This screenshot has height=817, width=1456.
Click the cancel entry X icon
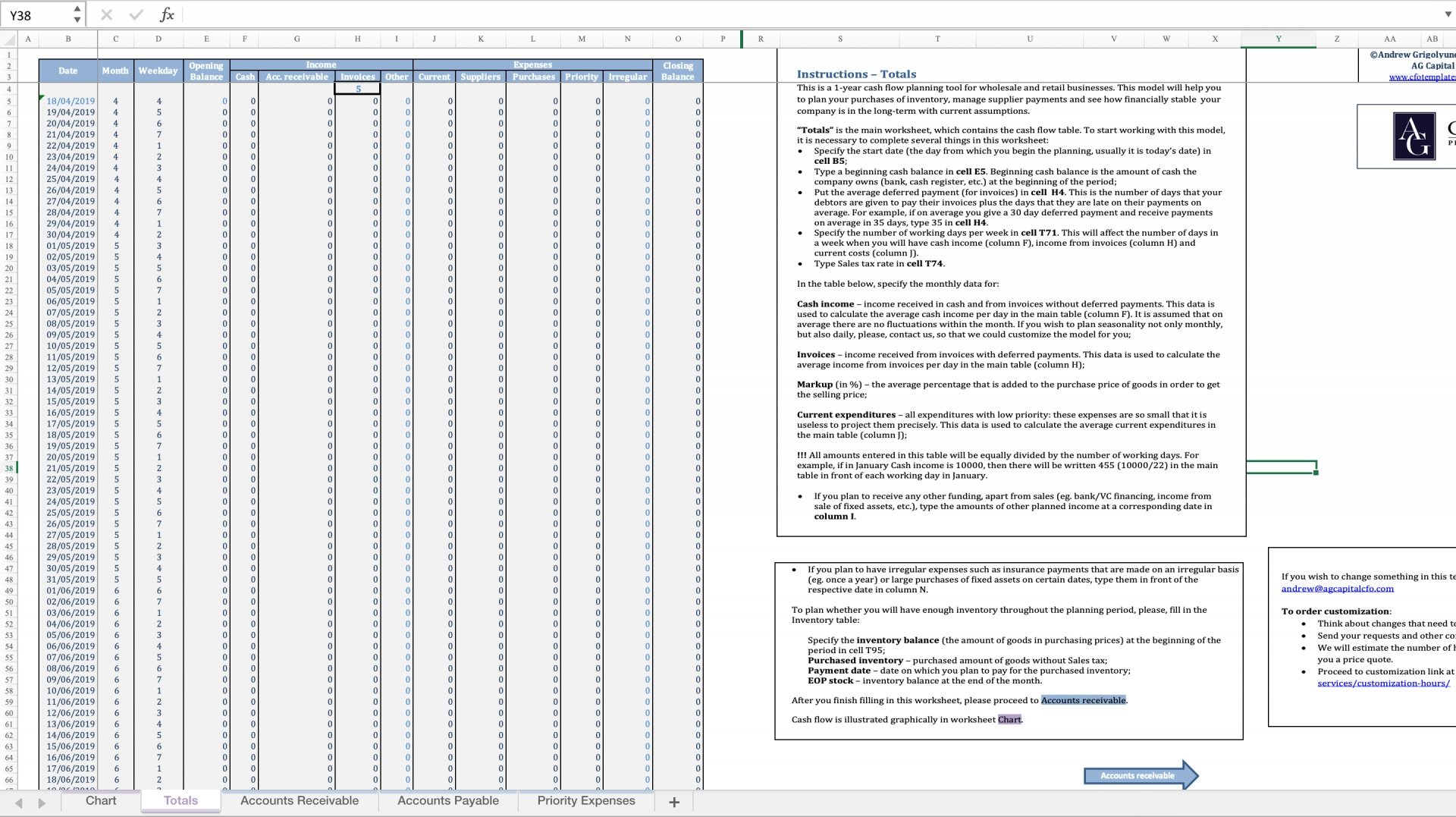click(x=106, y=14)
